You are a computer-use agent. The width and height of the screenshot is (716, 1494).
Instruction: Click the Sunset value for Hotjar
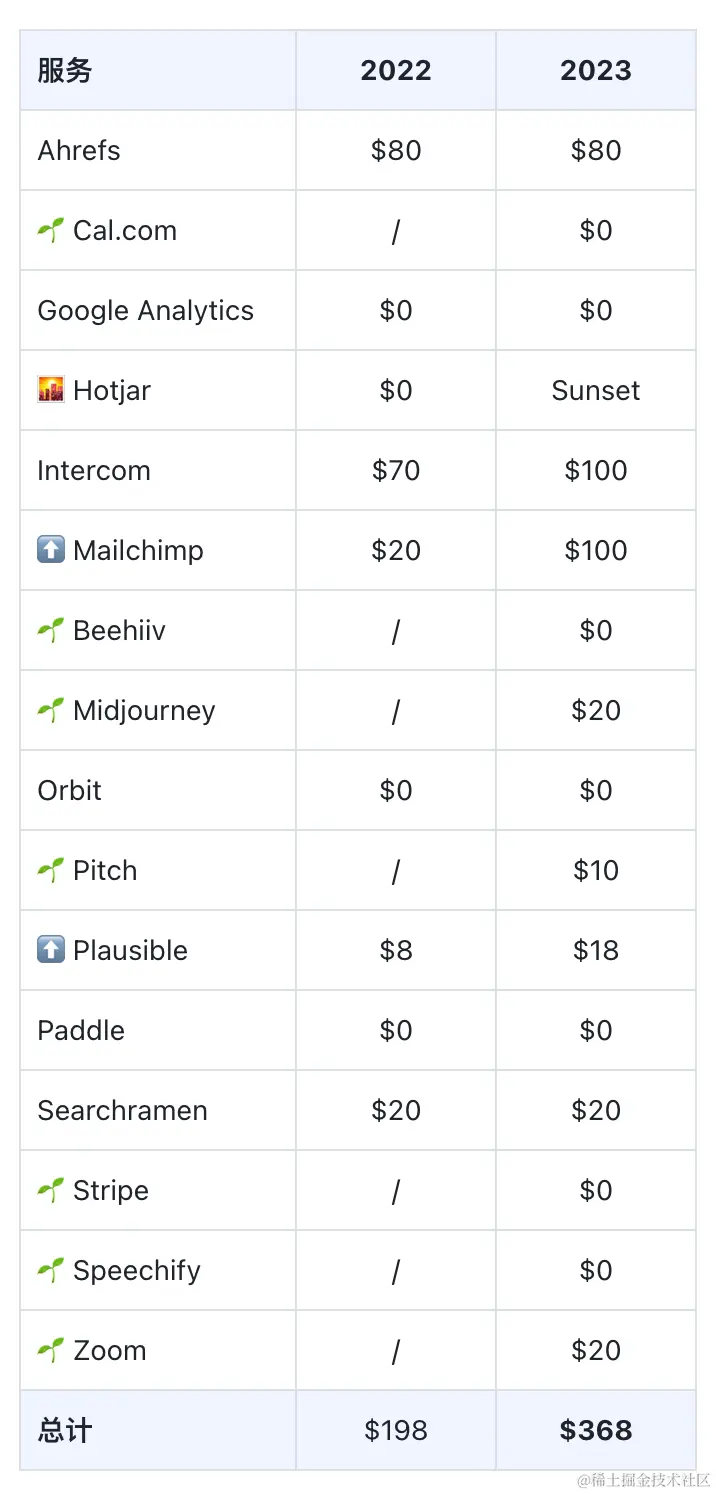[x=596, y=390]
